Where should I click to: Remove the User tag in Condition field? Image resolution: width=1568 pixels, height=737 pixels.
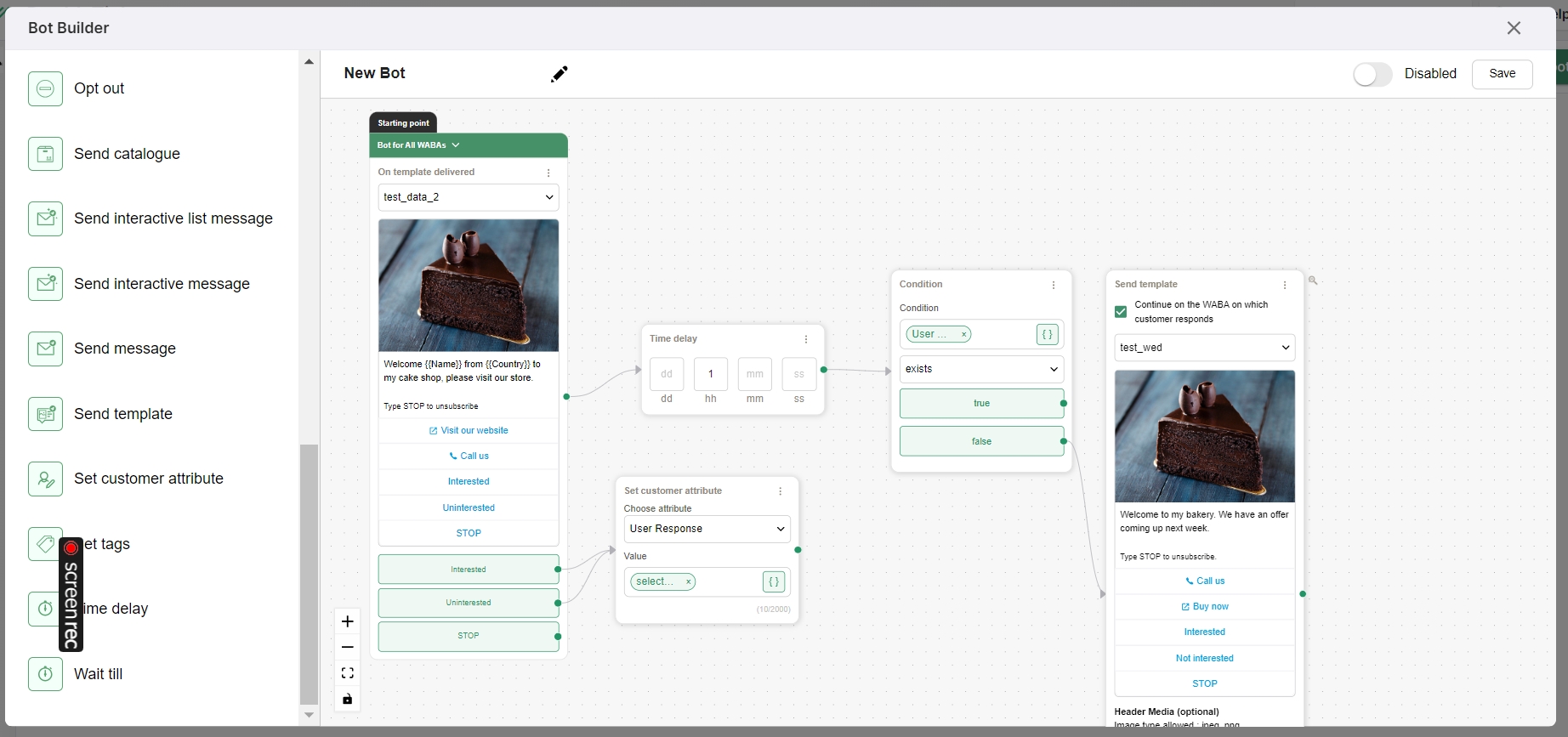964,334
